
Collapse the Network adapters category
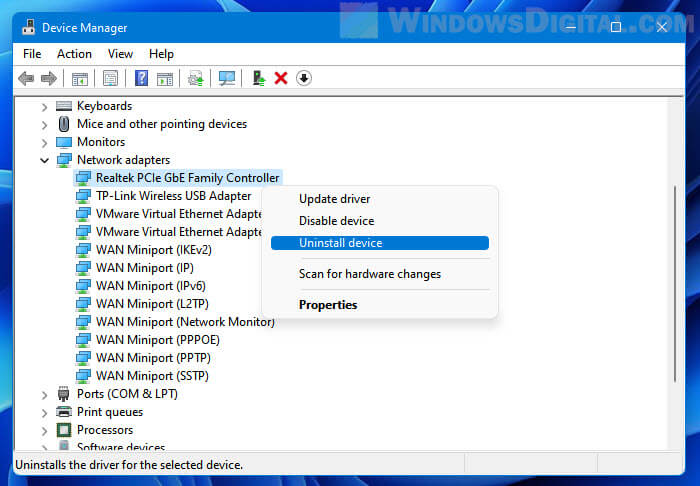[x=44, y=160]
